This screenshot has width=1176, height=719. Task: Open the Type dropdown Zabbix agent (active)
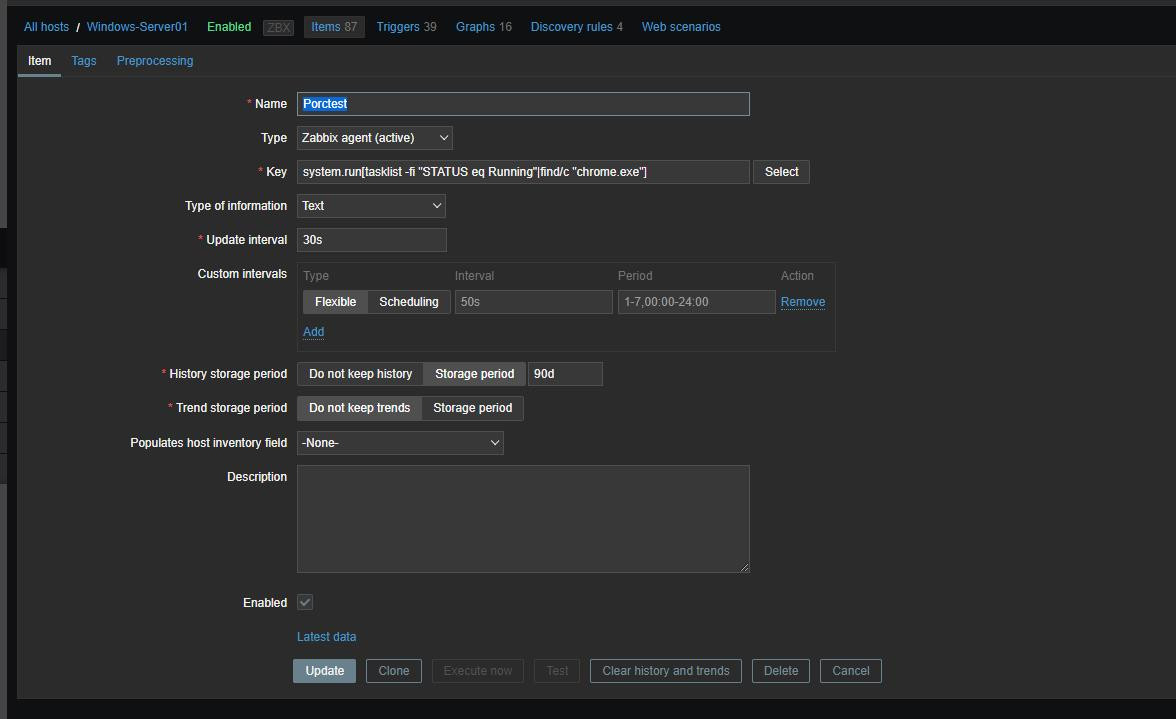(x=374, y=138)
